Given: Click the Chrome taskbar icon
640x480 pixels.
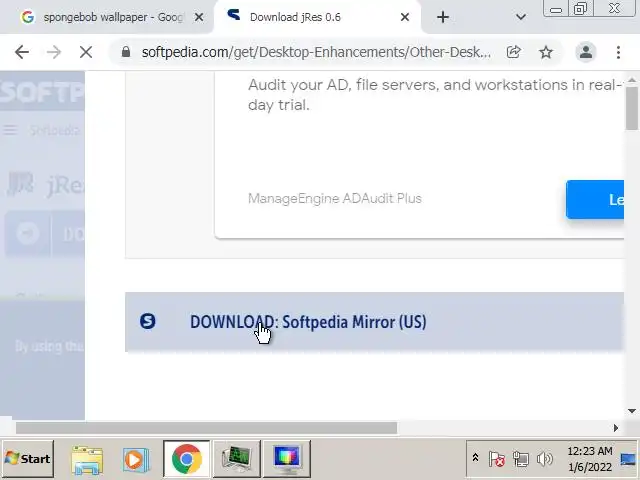Looking at the screenshot, I should click(x=187, y=459).
